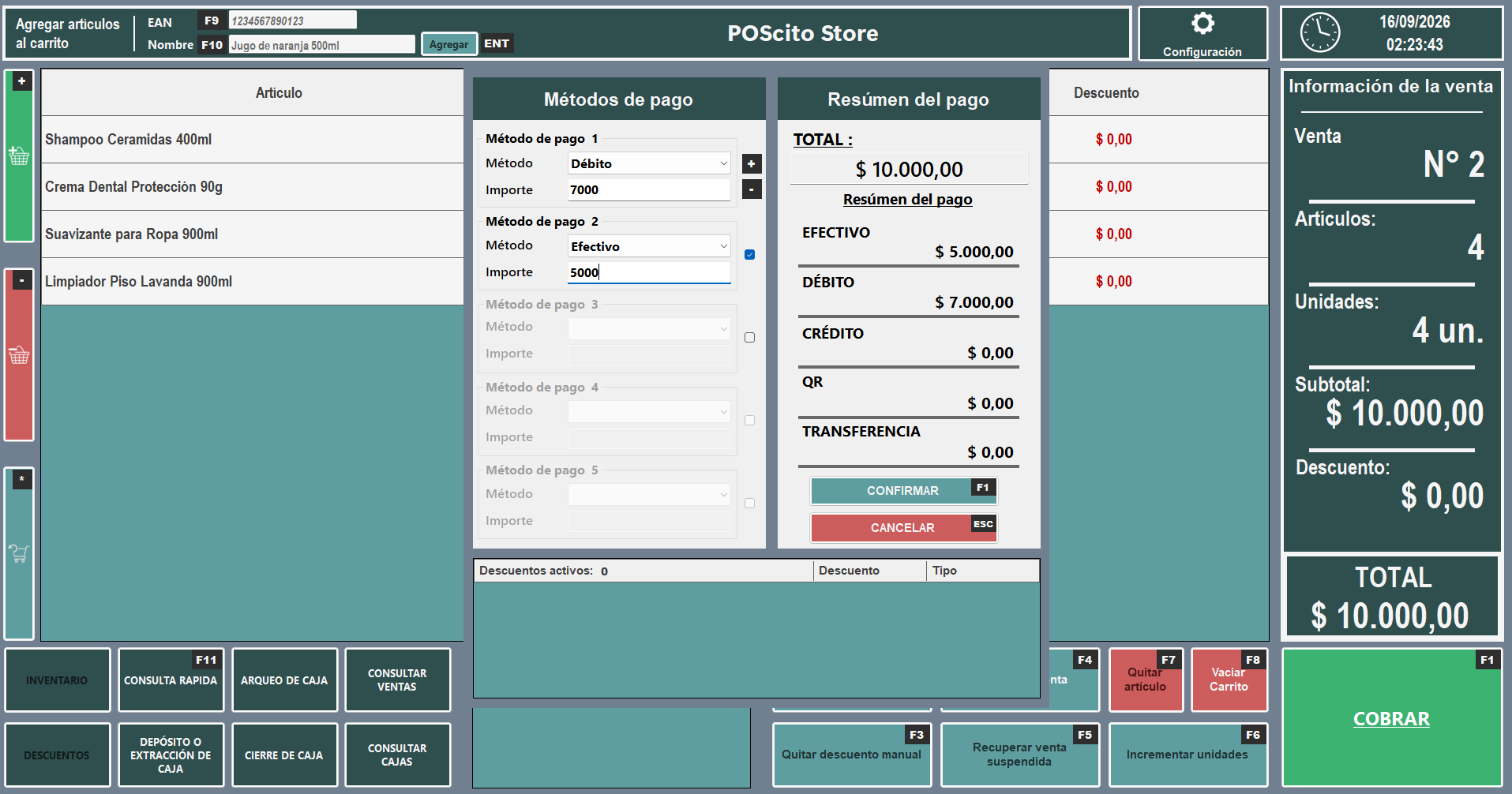Screen dimensions: 1512x794
Task: Remove a payment method with minus button
Action: [x=752, y=189]
